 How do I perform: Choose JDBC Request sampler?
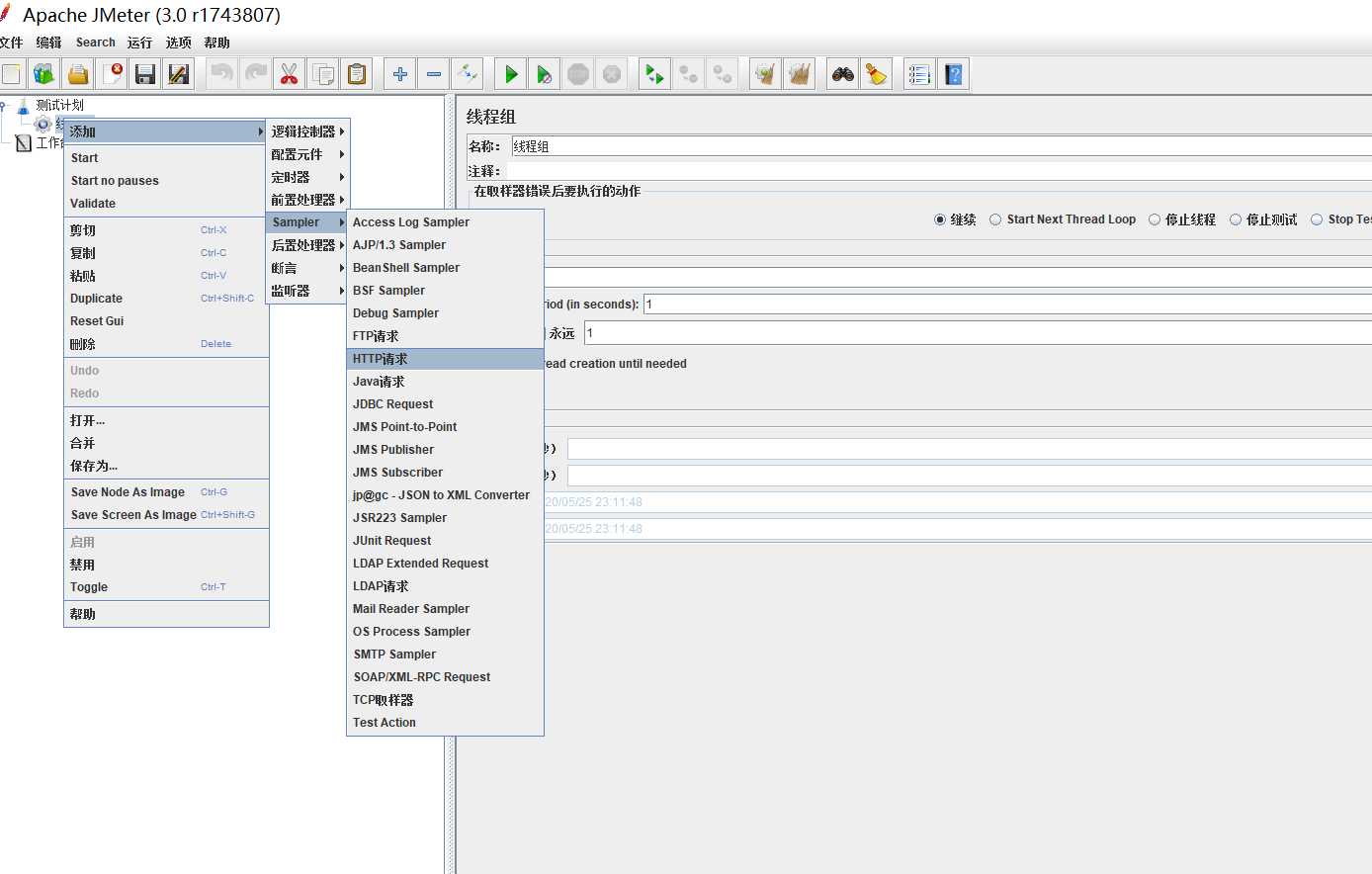[x=445, y=404]
